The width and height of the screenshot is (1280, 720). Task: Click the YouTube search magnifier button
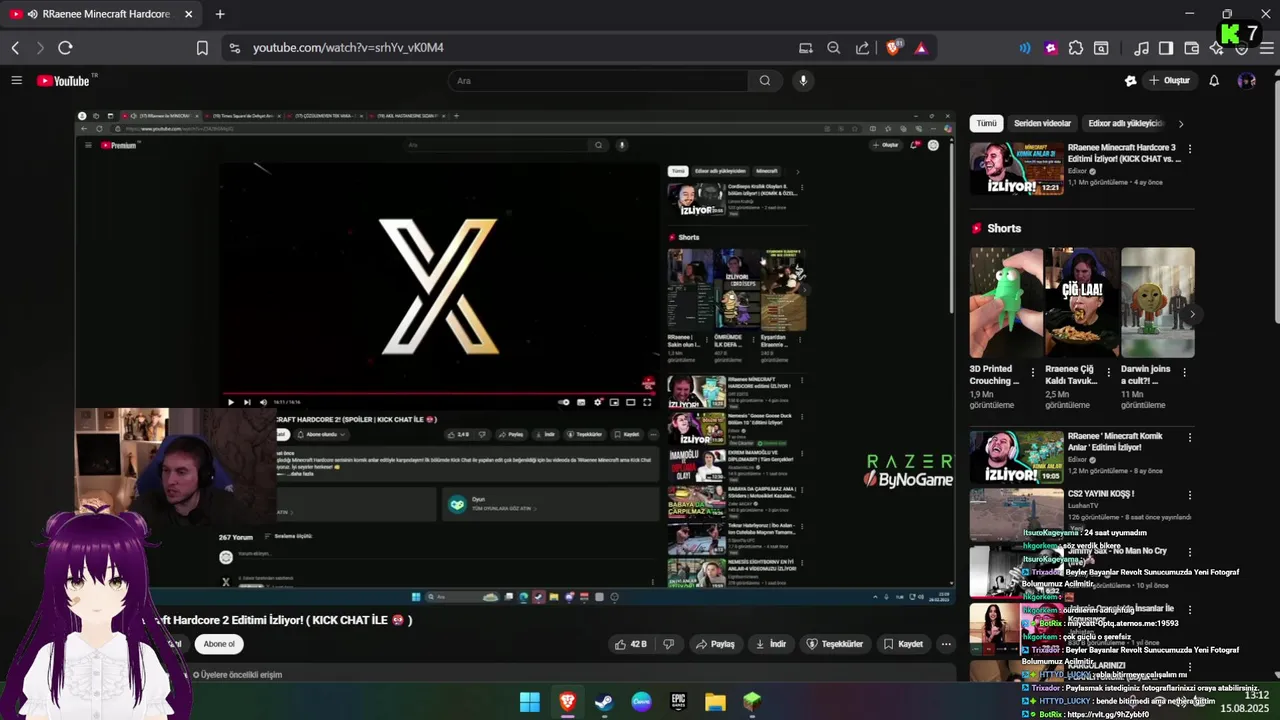pos(765,81)
